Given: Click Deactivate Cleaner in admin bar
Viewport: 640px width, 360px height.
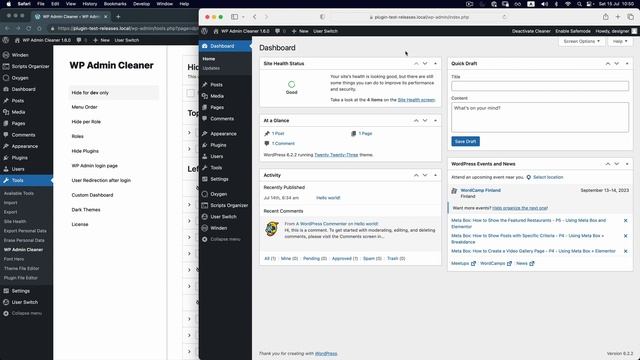Looking at the screenshot, I should (x=531, y=31).
